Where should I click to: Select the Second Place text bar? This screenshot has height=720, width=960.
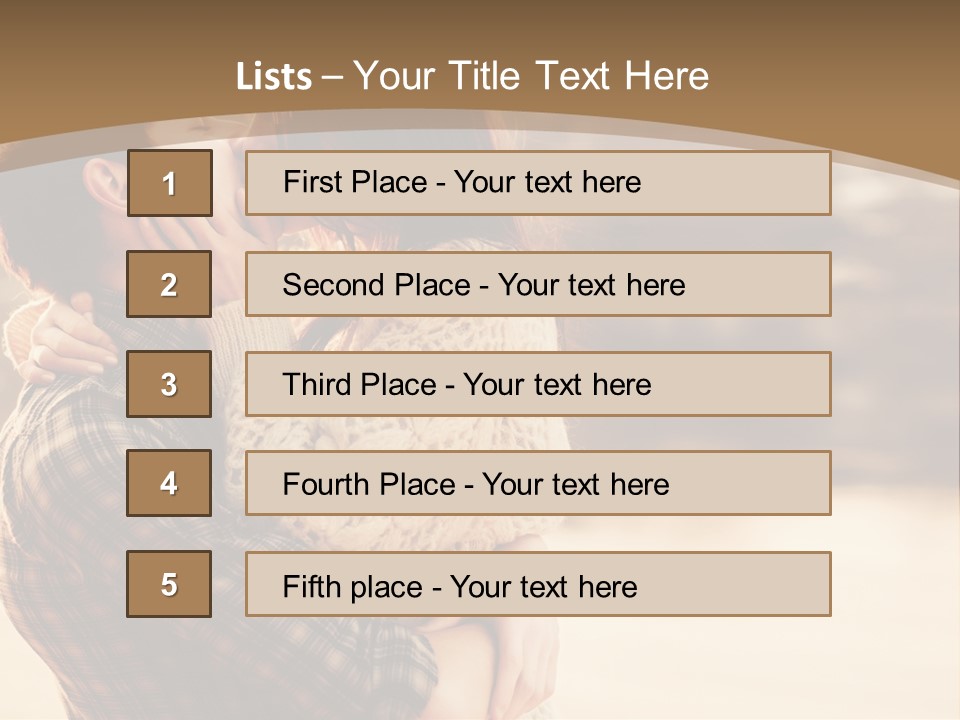point(538,284)
